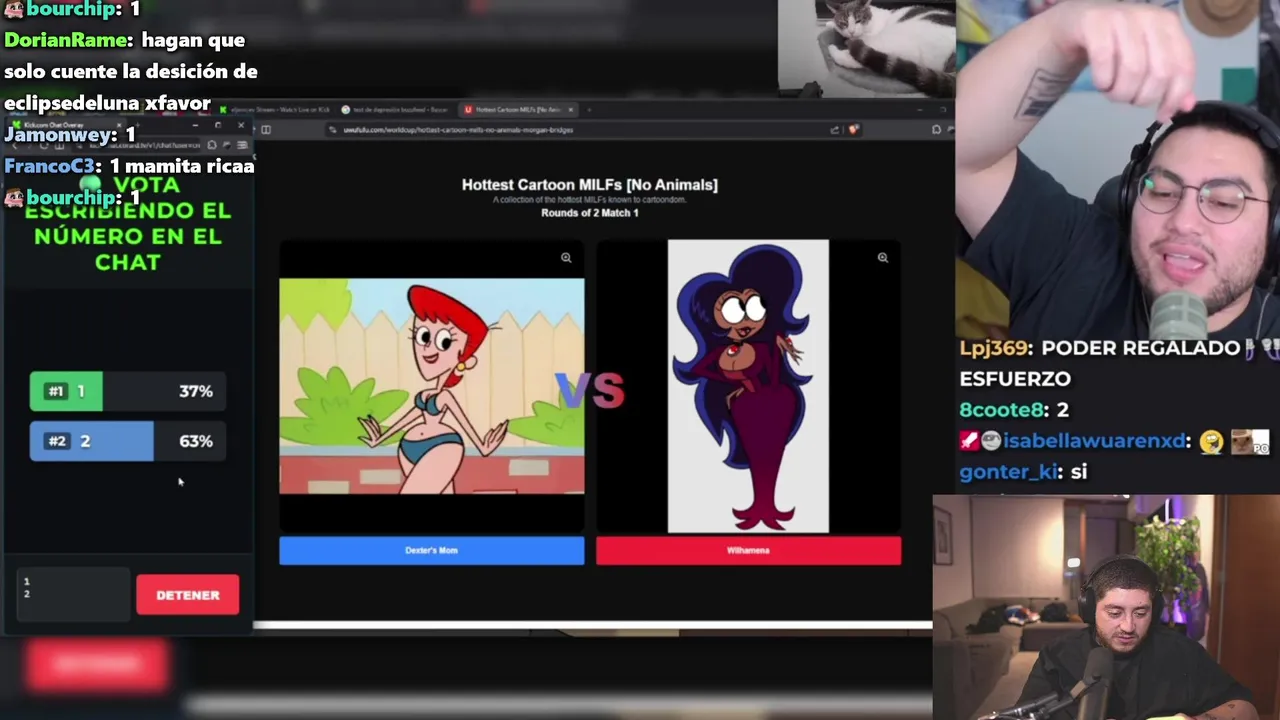Click the magnifier icon on Wilhamena image
The width and height of the screenshot is (1280, 720).
(883, 258)
